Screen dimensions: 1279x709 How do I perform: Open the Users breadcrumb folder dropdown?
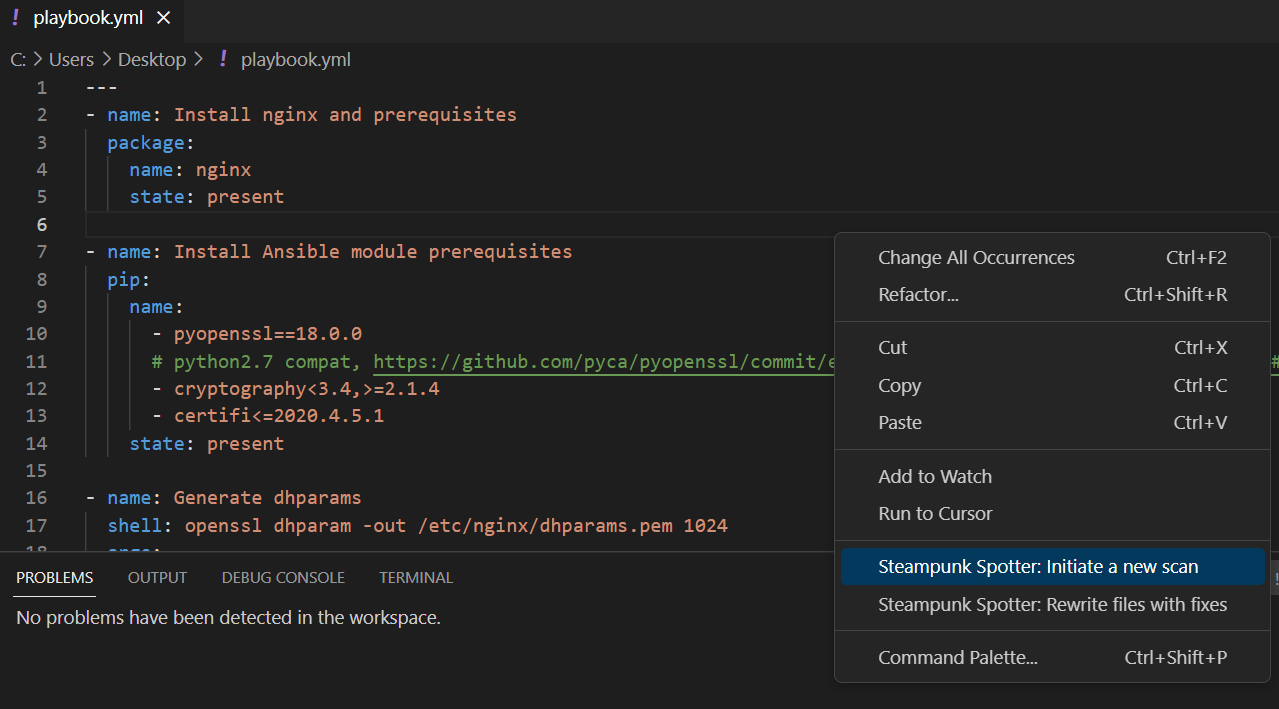(71, 59)
